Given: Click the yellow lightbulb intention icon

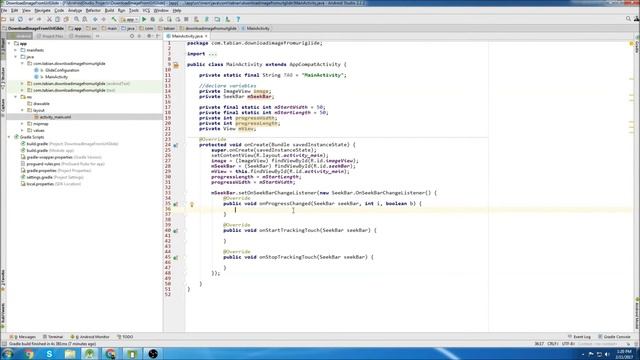Looking at the screenshot, I should (191, 204).
